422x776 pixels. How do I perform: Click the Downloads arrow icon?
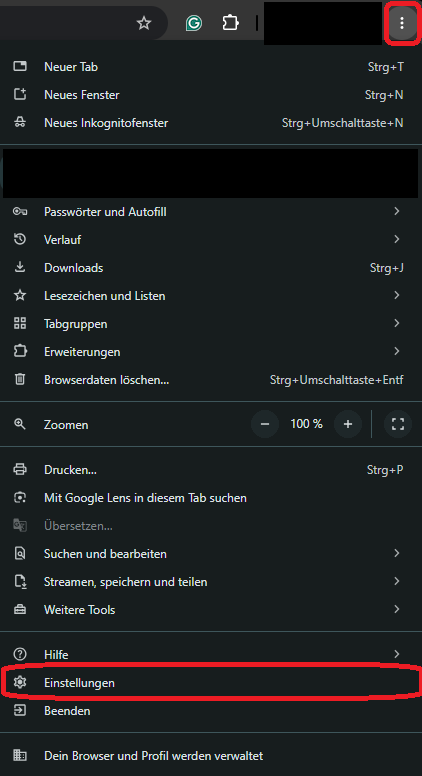tap(20, 268)
